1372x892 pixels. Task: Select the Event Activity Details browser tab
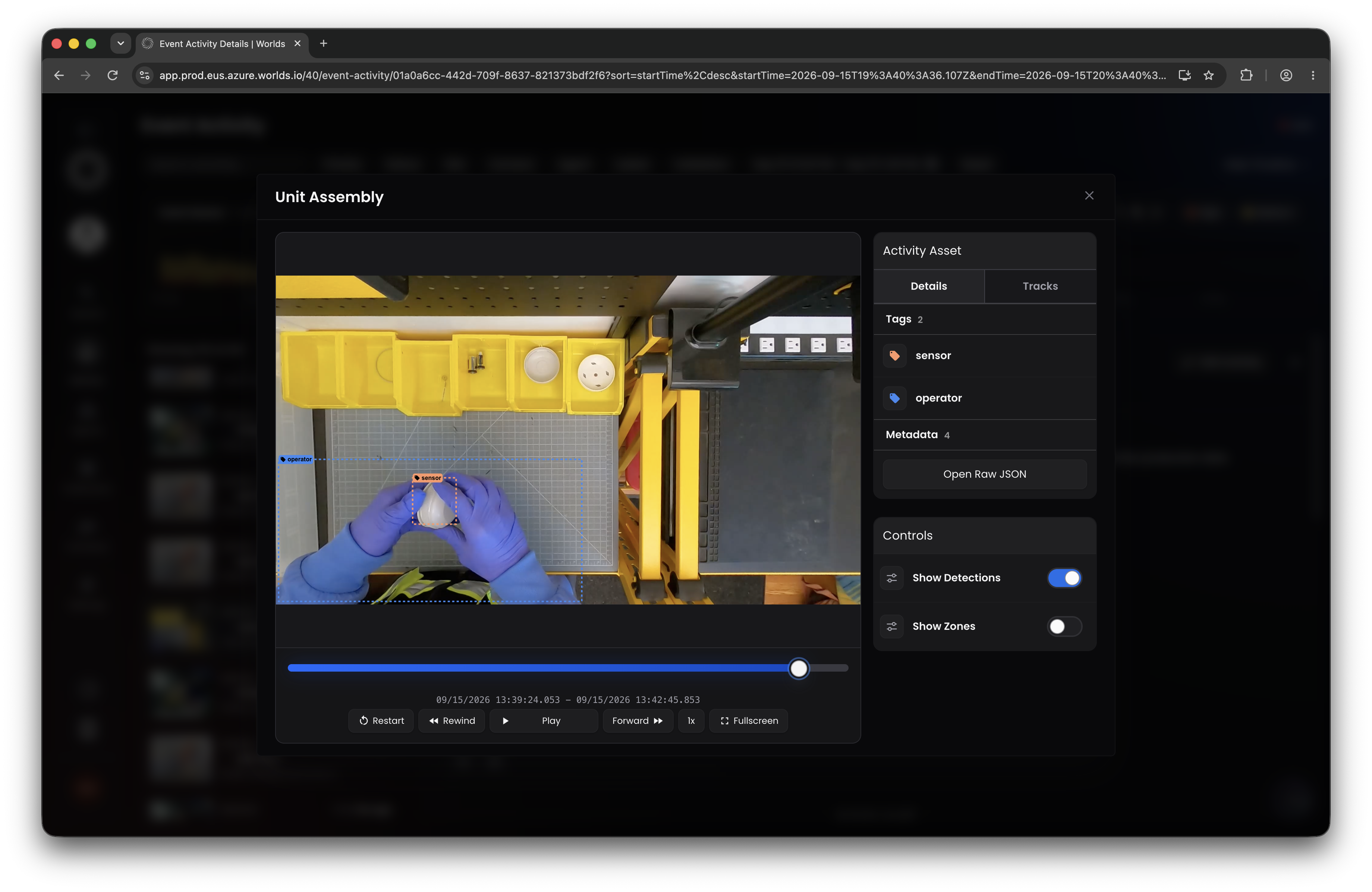[x=222, y=44]
